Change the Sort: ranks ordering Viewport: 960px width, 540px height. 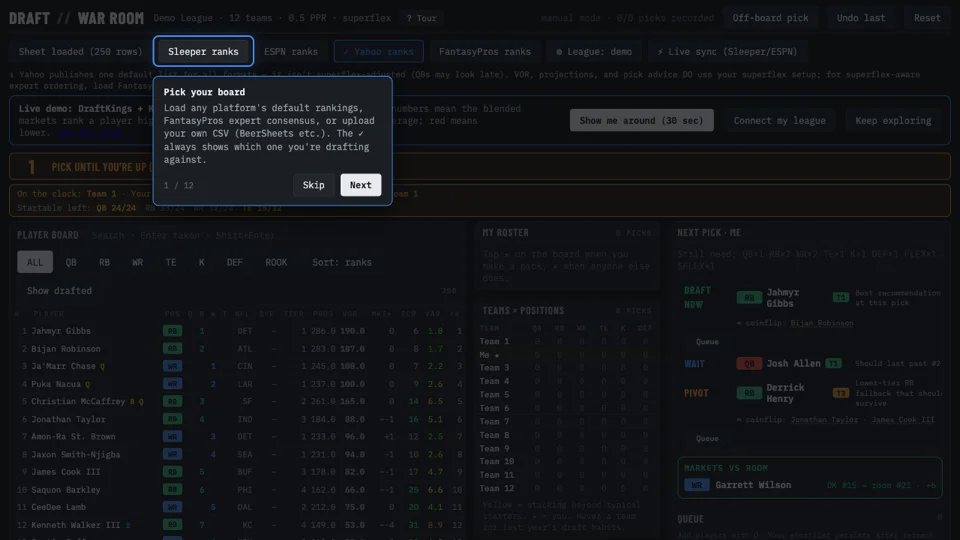pos(342,262)
